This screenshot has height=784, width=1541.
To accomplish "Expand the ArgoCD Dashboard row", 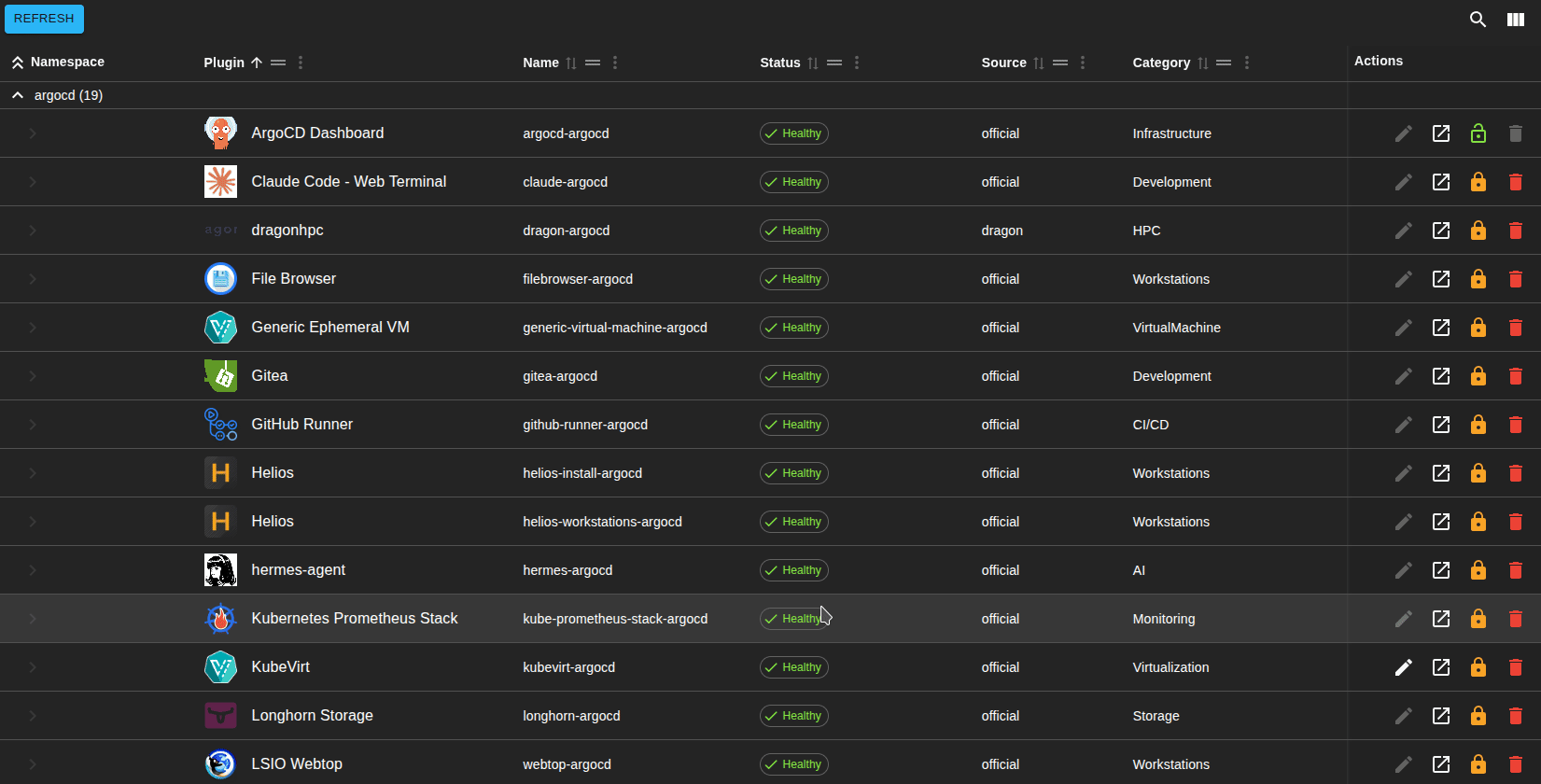I will coord(33,133).
